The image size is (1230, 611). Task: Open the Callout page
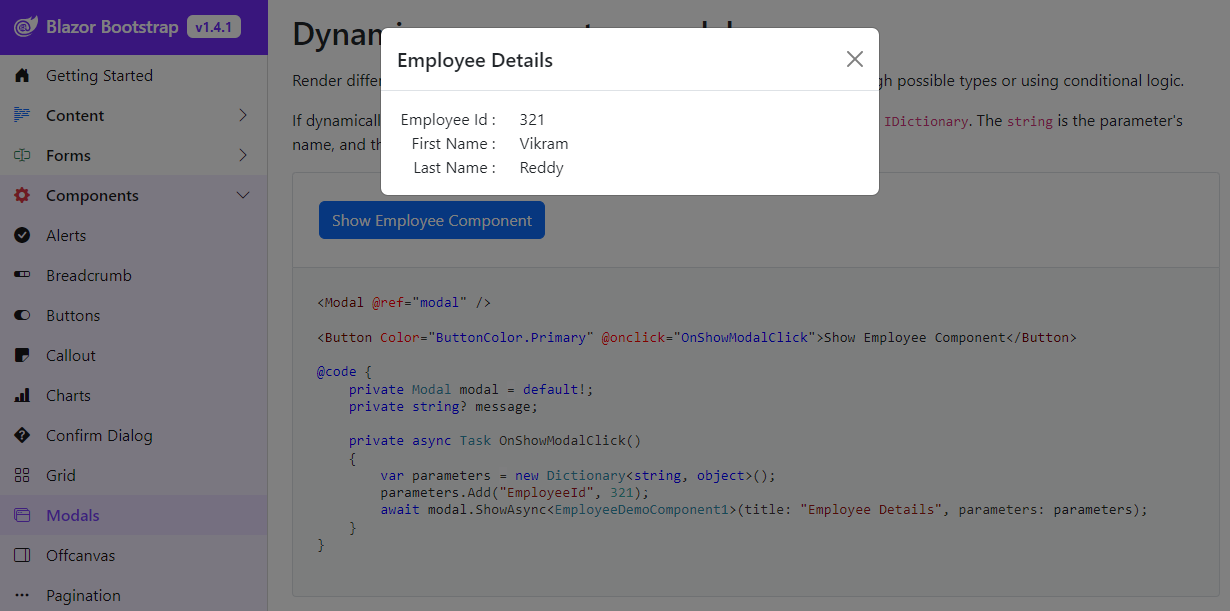(x=71, y=355)
